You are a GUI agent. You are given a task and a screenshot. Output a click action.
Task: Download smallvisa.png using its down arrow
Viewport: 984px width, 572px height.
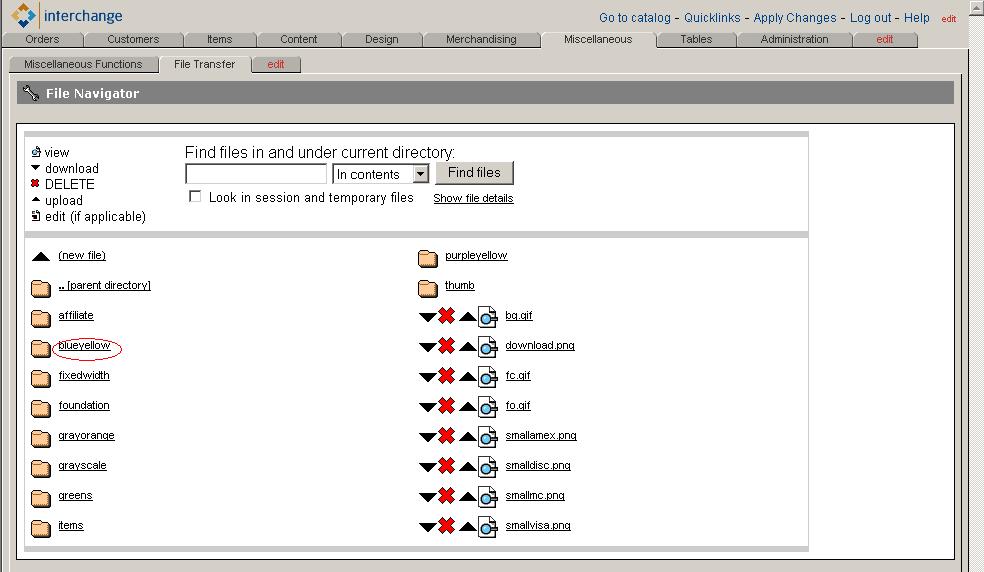(427, 528)
